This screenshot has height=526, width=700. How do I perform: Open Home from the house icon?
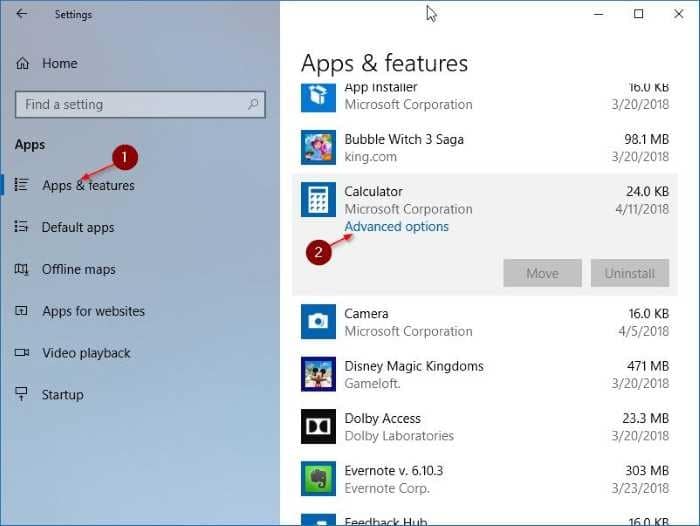tap(22, 64)
